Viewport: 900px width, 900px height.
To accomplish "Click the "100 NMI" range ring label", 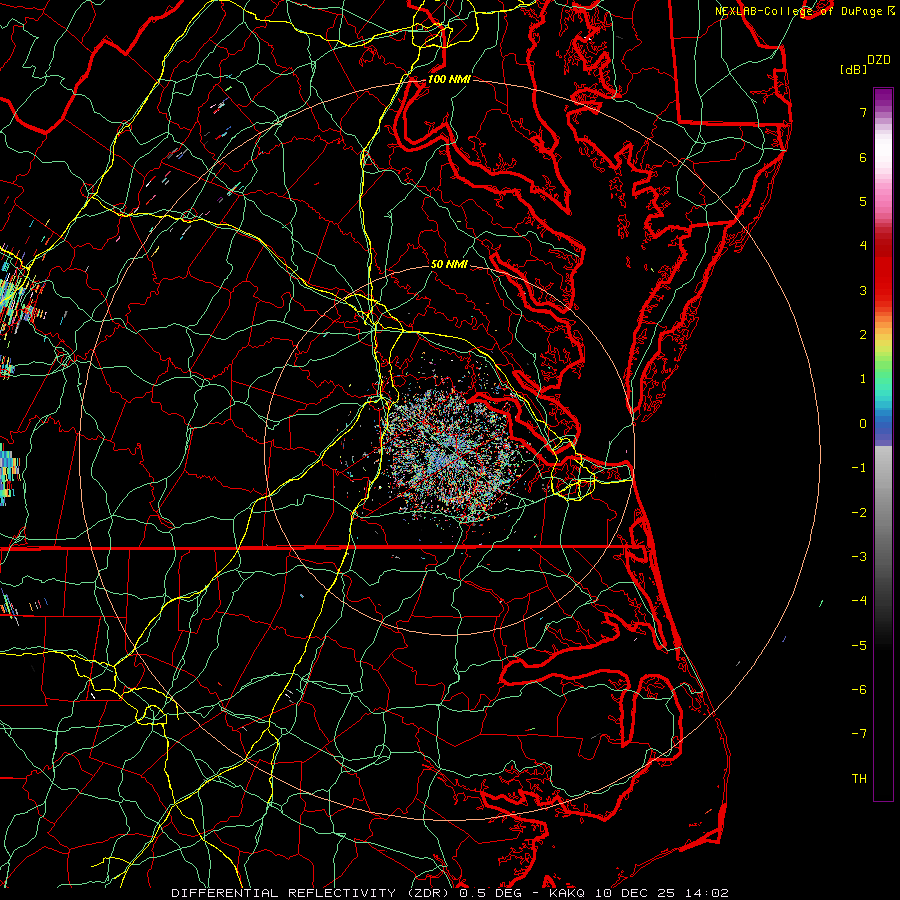I will tap(449, 79).
